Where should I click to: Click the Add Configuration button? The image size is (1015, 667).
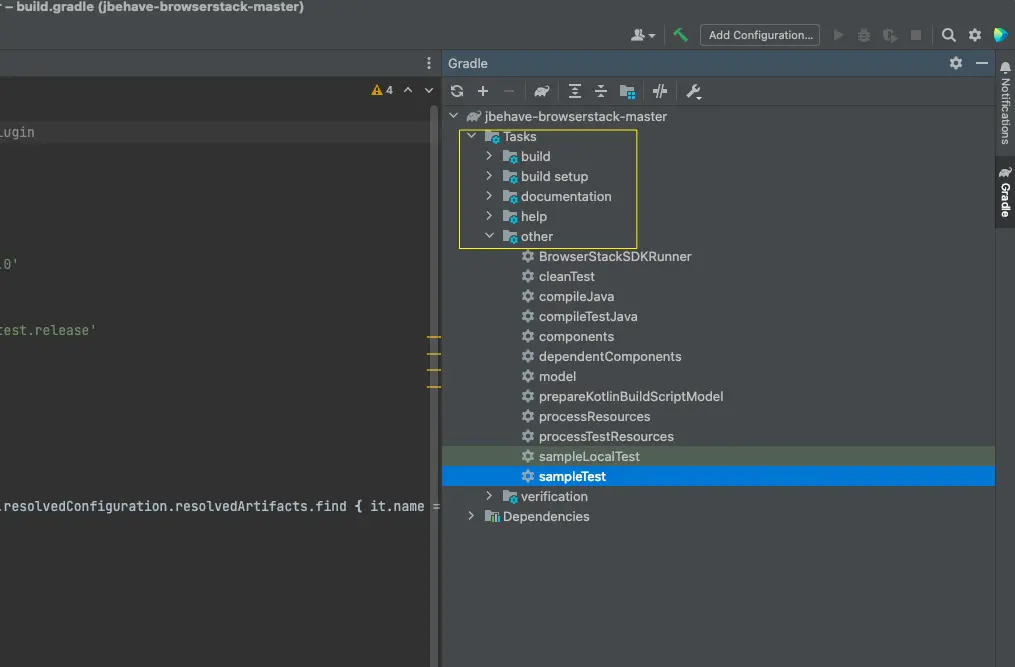point(759,35)
